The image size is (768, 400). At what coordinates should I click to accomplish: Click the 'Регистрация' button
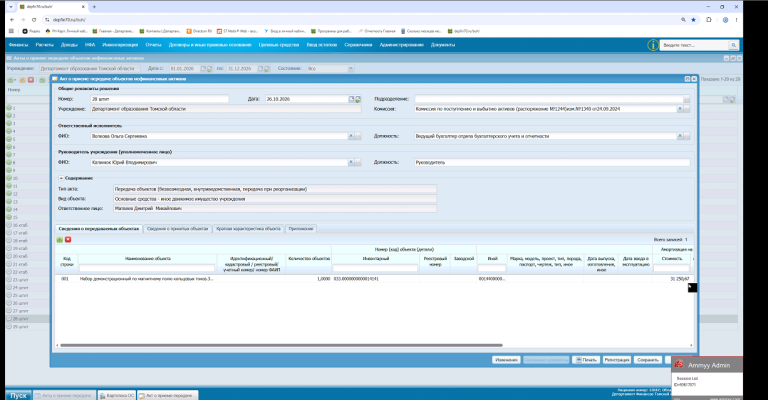[617, 360]
